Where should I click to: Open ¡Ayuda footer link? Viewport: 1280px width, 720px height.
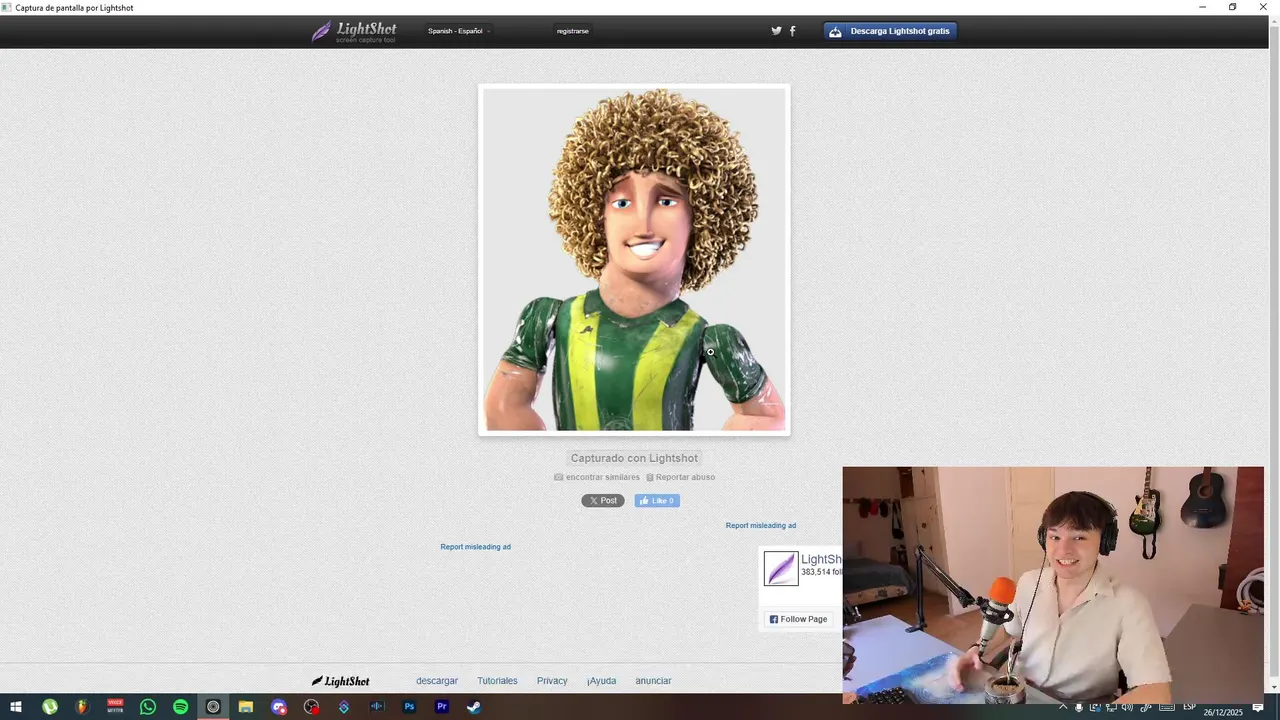pos(601,681)
